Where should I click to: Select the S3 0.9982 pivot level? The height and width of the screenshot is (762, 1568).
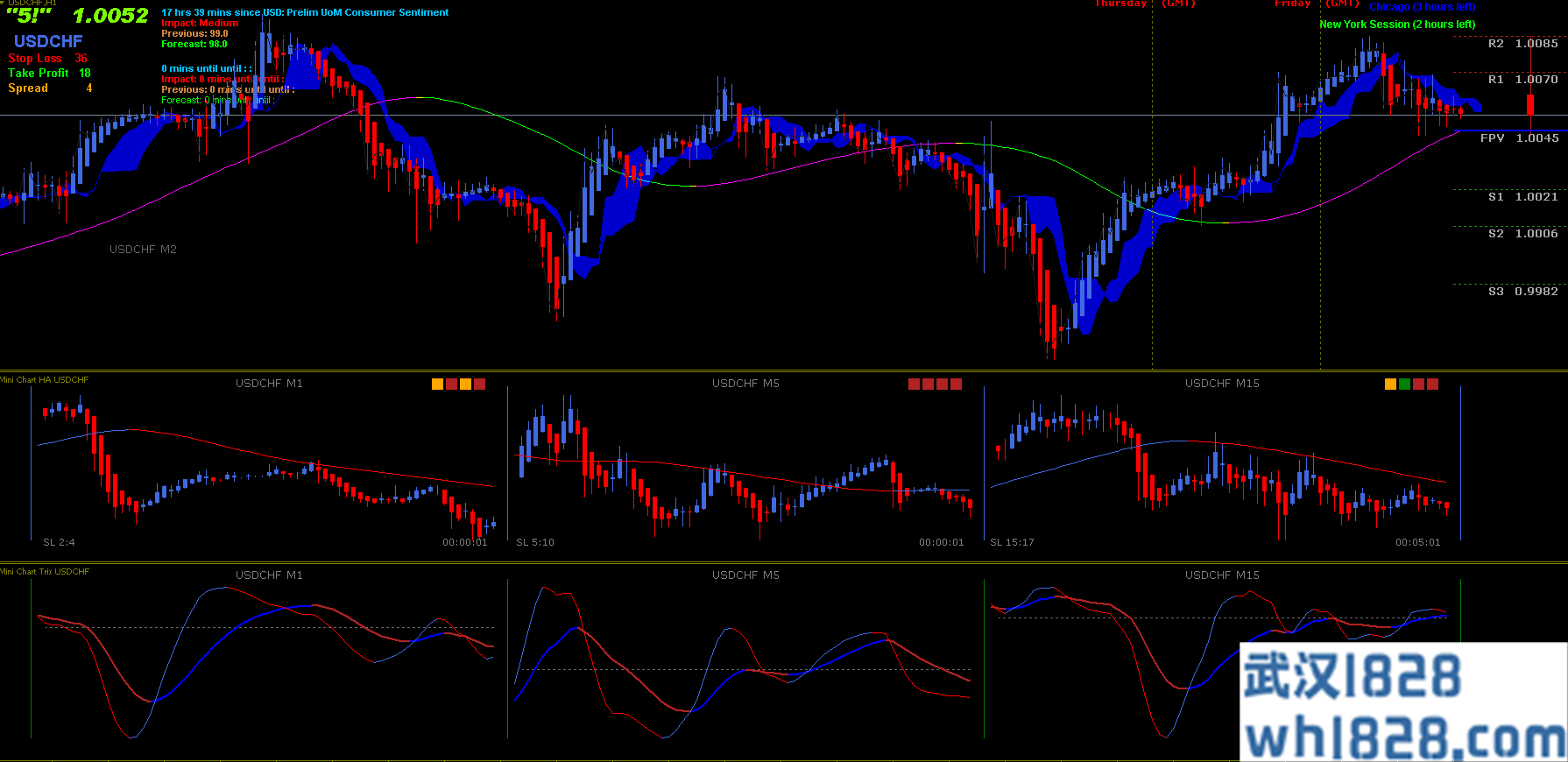coord(1523,291)
